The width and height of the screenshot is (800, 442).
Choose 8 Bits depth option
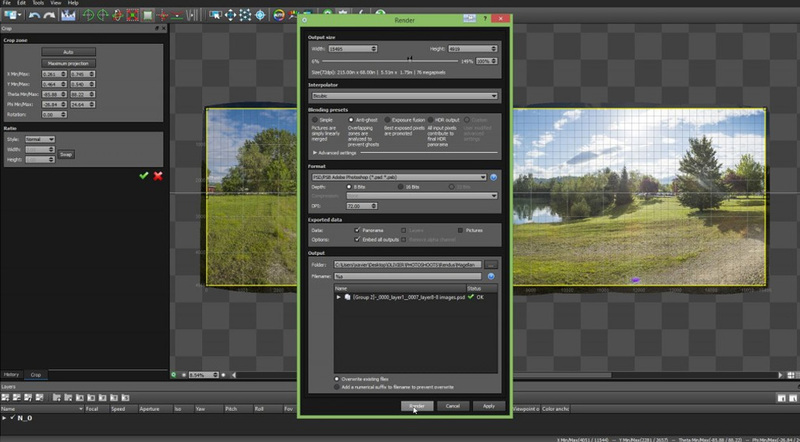(349, 187)
